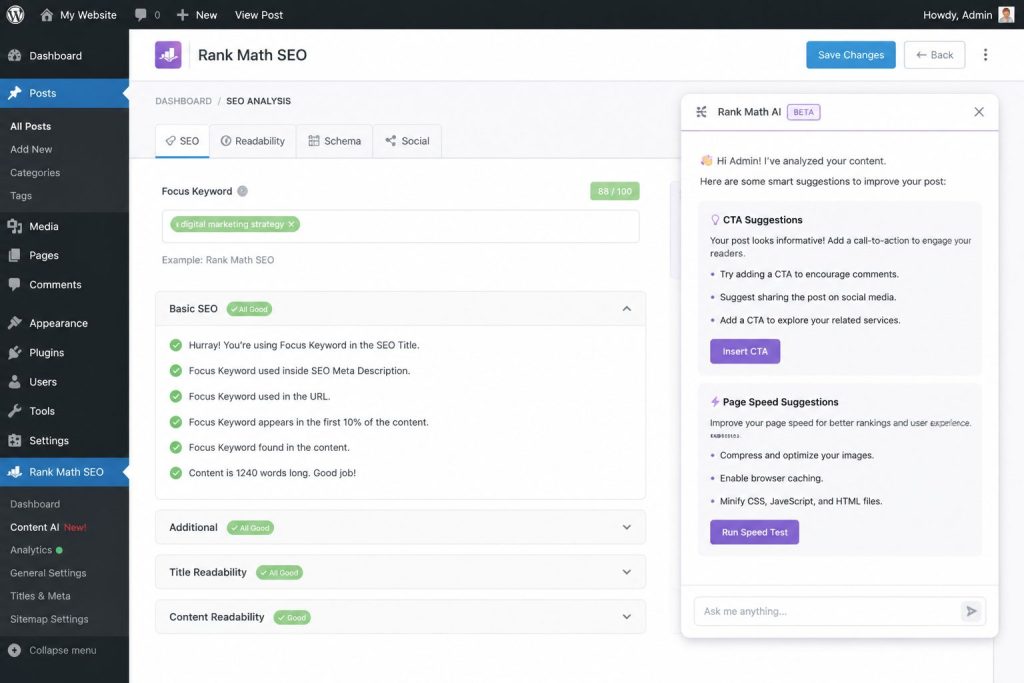Viewport: 1024px width, 683px height.
Task: Open the New menu in admin bar
Action: coord(197,14)
